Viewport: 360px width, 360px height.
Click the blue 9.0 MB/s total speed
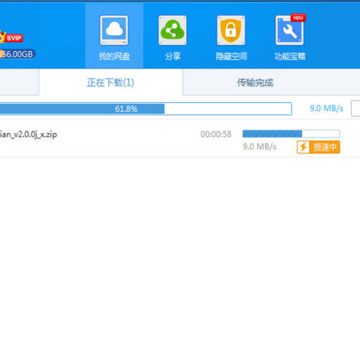[x=326, y=108]
